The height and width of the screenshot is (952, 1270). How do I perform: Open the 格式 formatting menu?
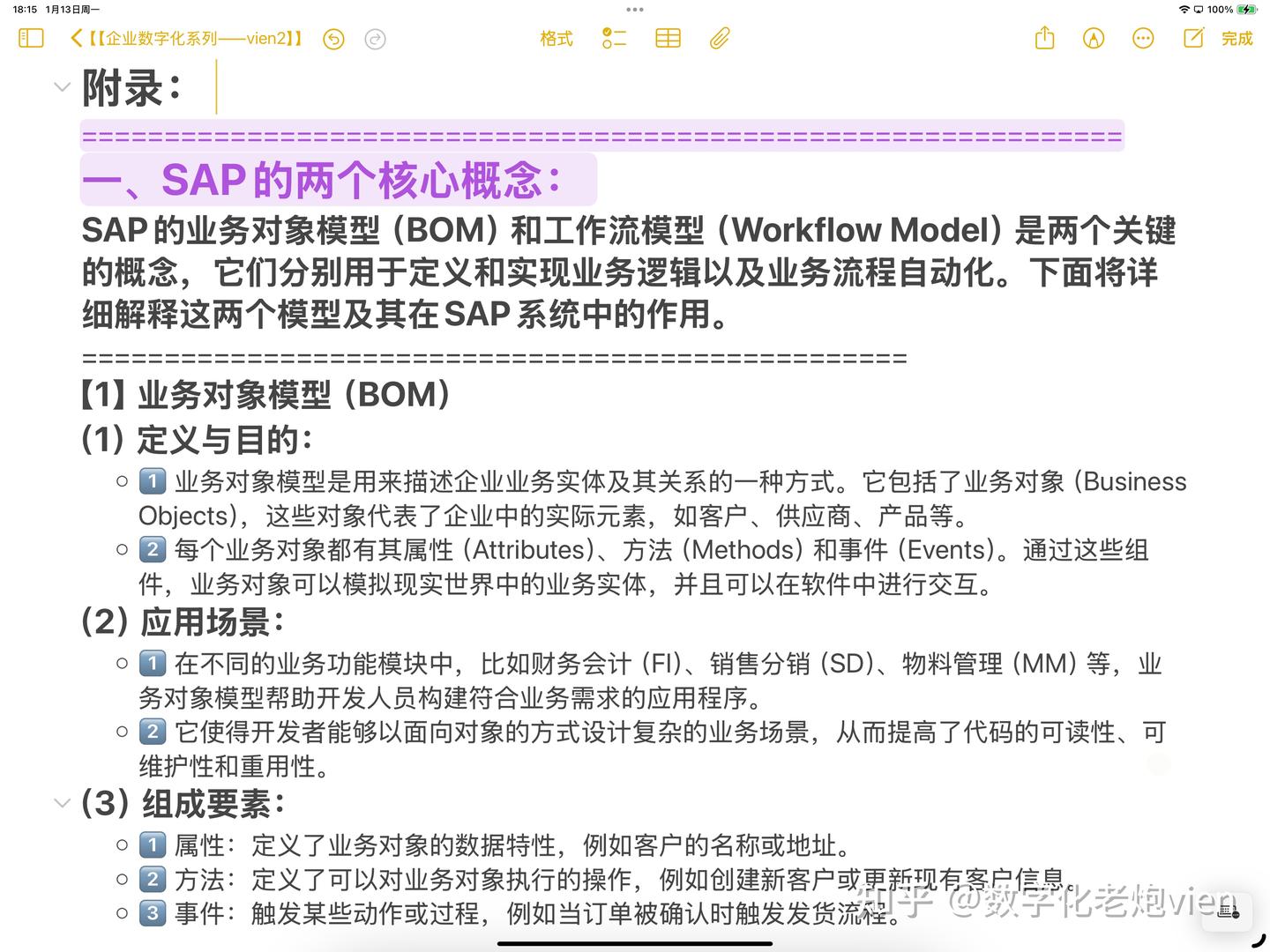556,38
